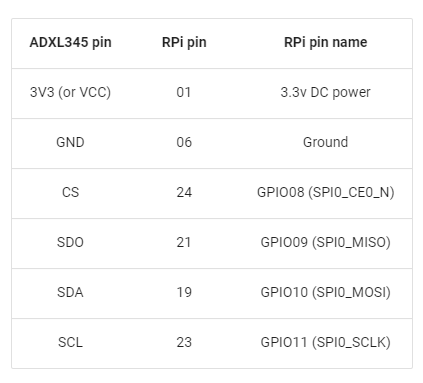
Task: Click RPi pin number 24
Action: [184, 192]
